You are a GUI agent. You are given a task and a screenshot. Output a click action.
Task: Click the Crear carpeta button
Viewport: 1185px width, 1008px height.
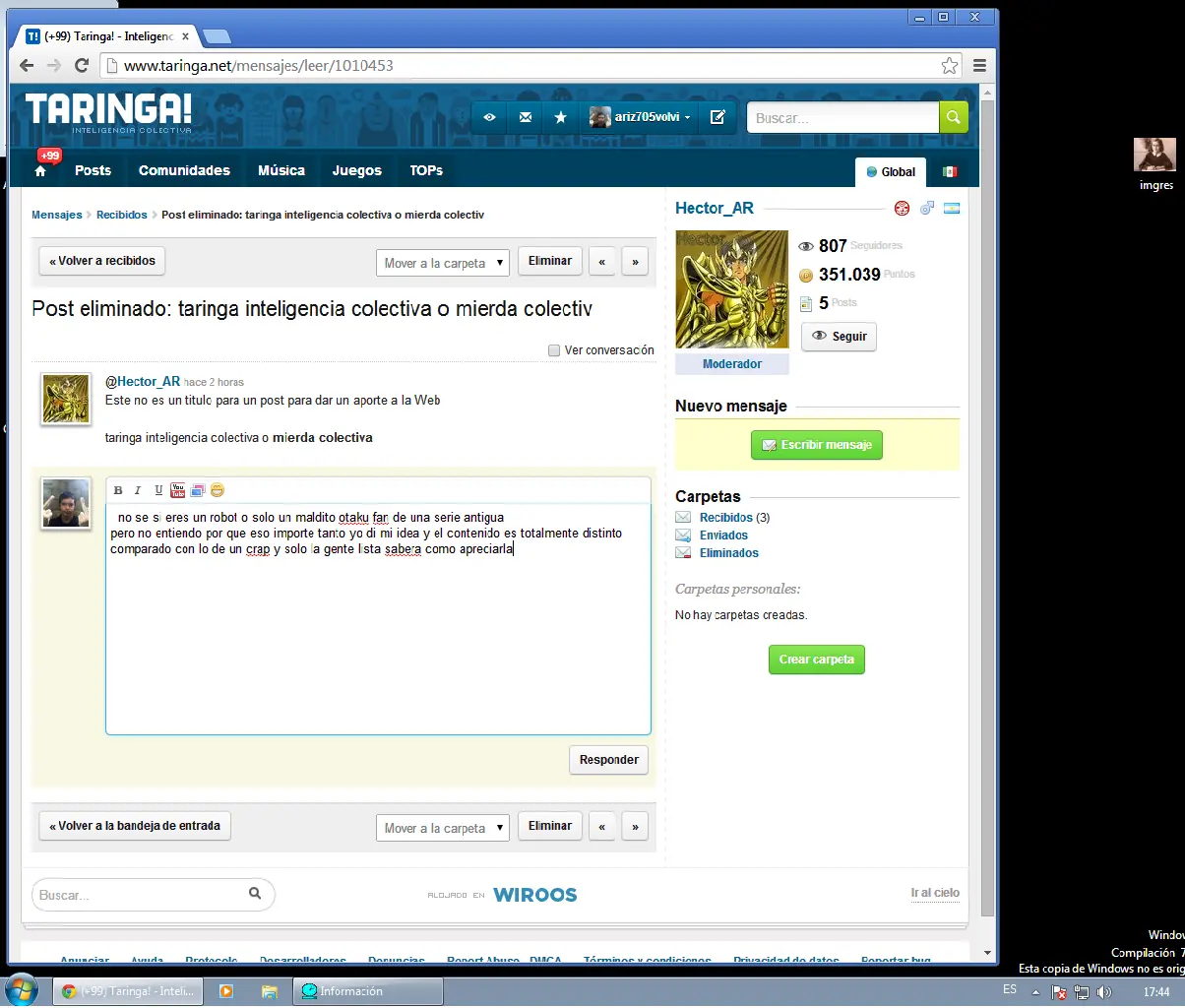coord(816,660)
